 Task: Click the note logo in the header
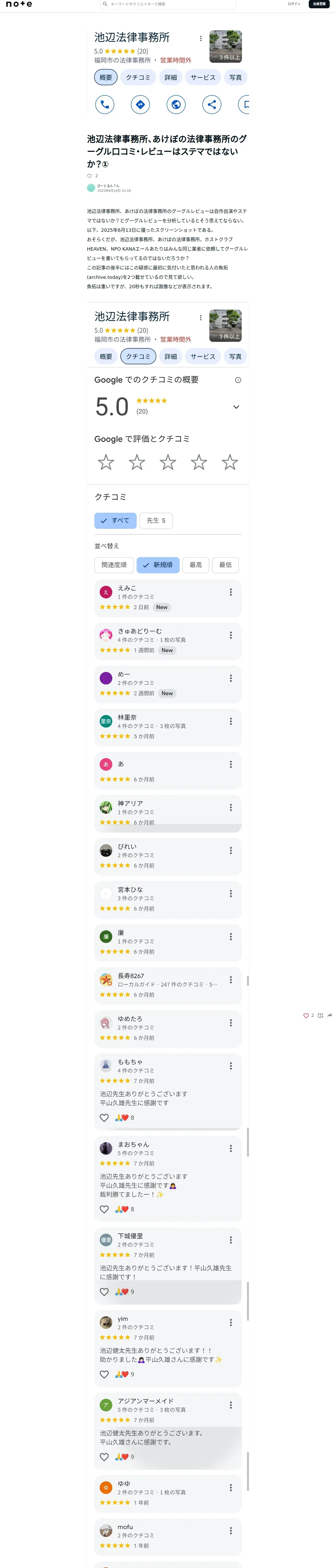tap(19, 4)
